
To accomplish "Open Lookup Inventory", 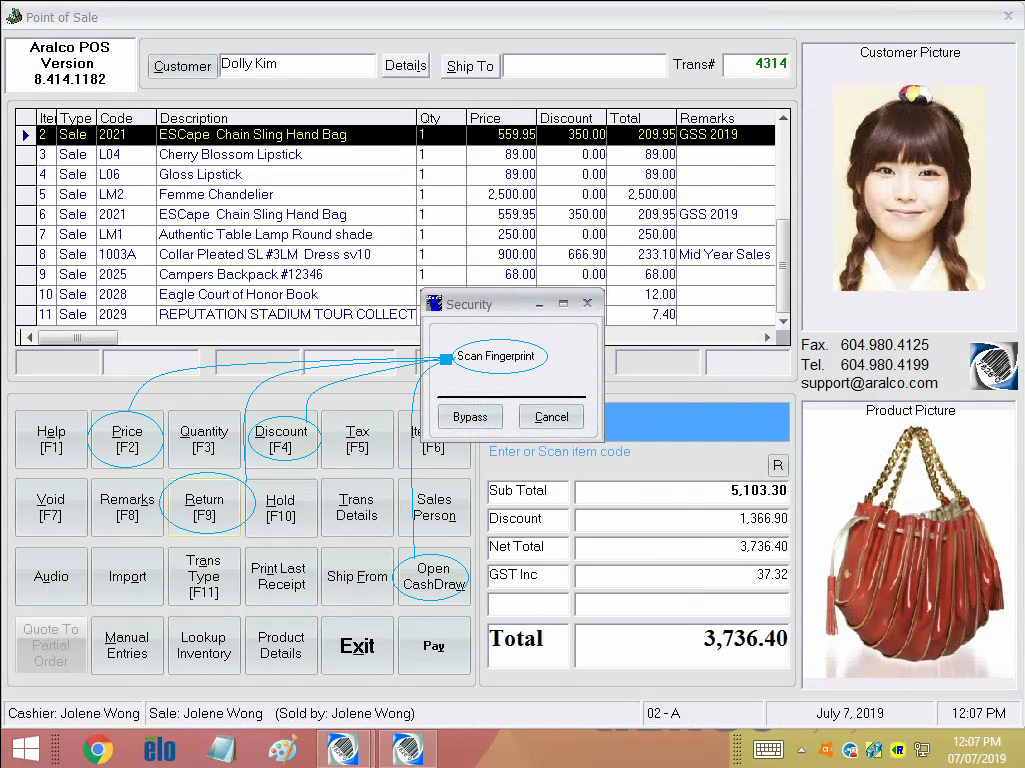I will [204, 645].
